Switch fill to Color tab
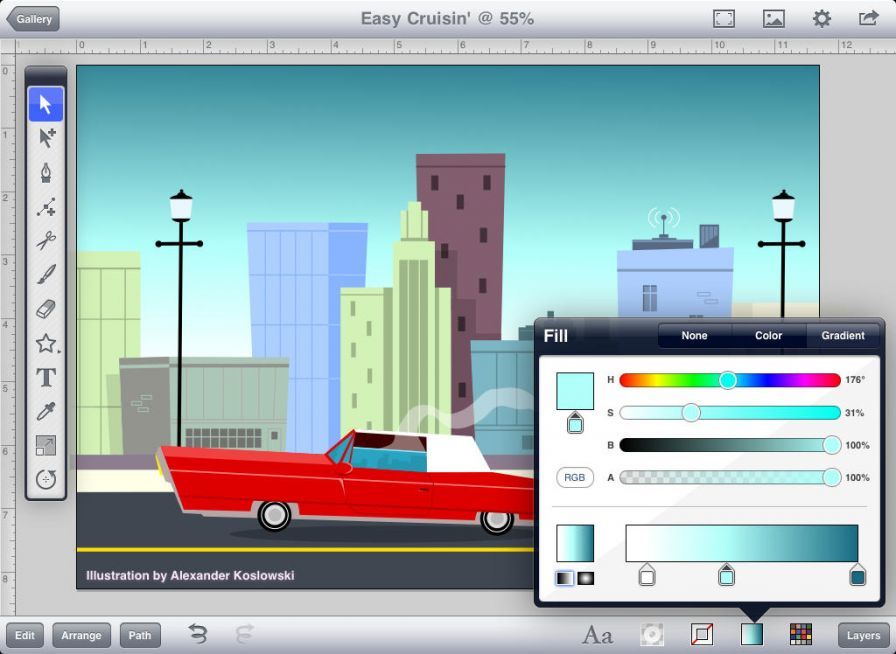Image resolution: width=896 pixels, height=654 pixels. pyautogui.click(x=768, y=336)
